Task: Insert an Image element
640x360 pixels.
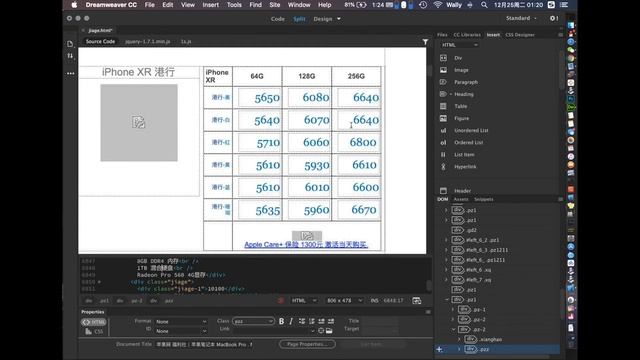Action: (461, 70)
